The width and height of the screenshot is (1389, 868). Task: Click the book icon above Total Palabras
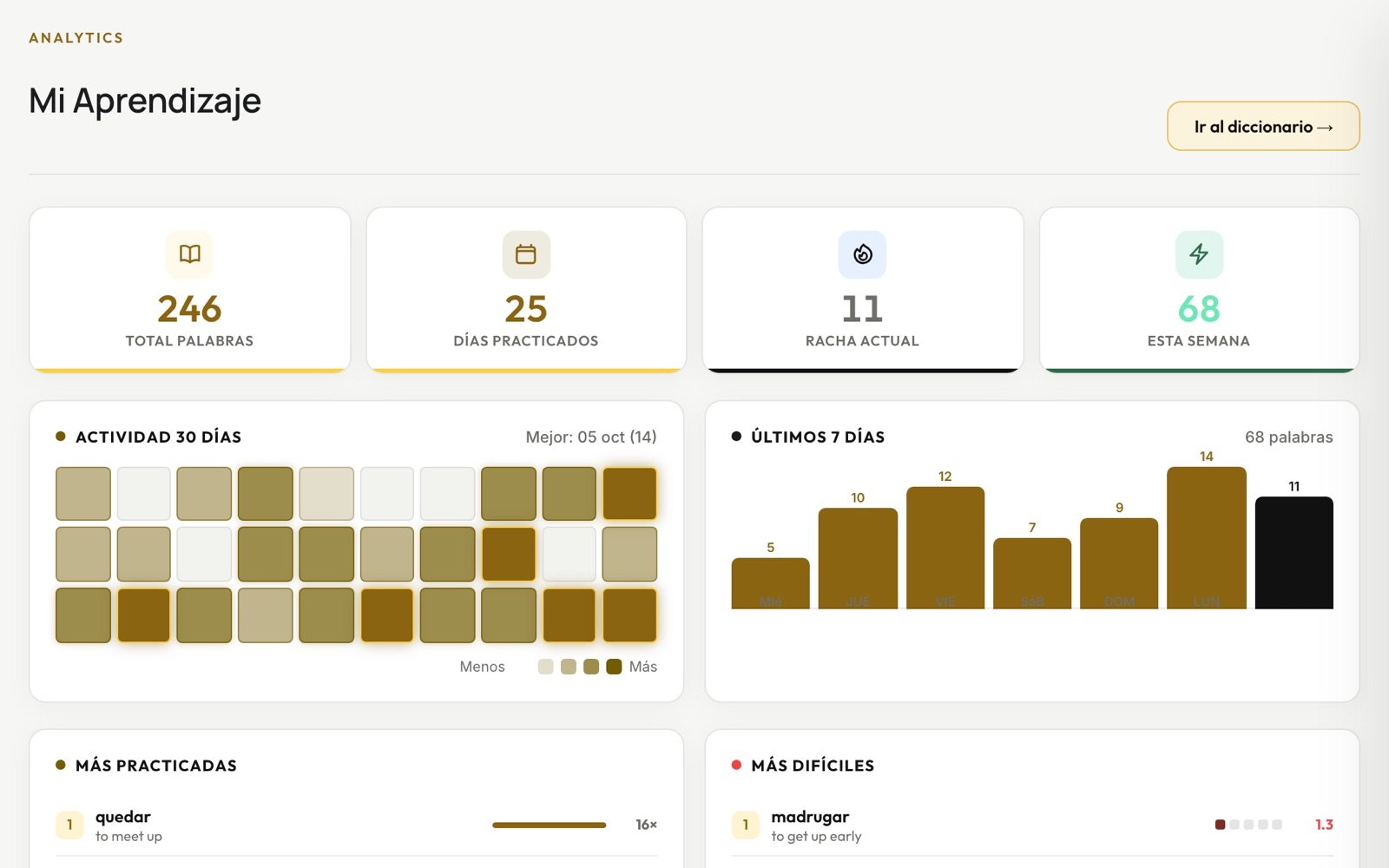[x=189, y=254]
